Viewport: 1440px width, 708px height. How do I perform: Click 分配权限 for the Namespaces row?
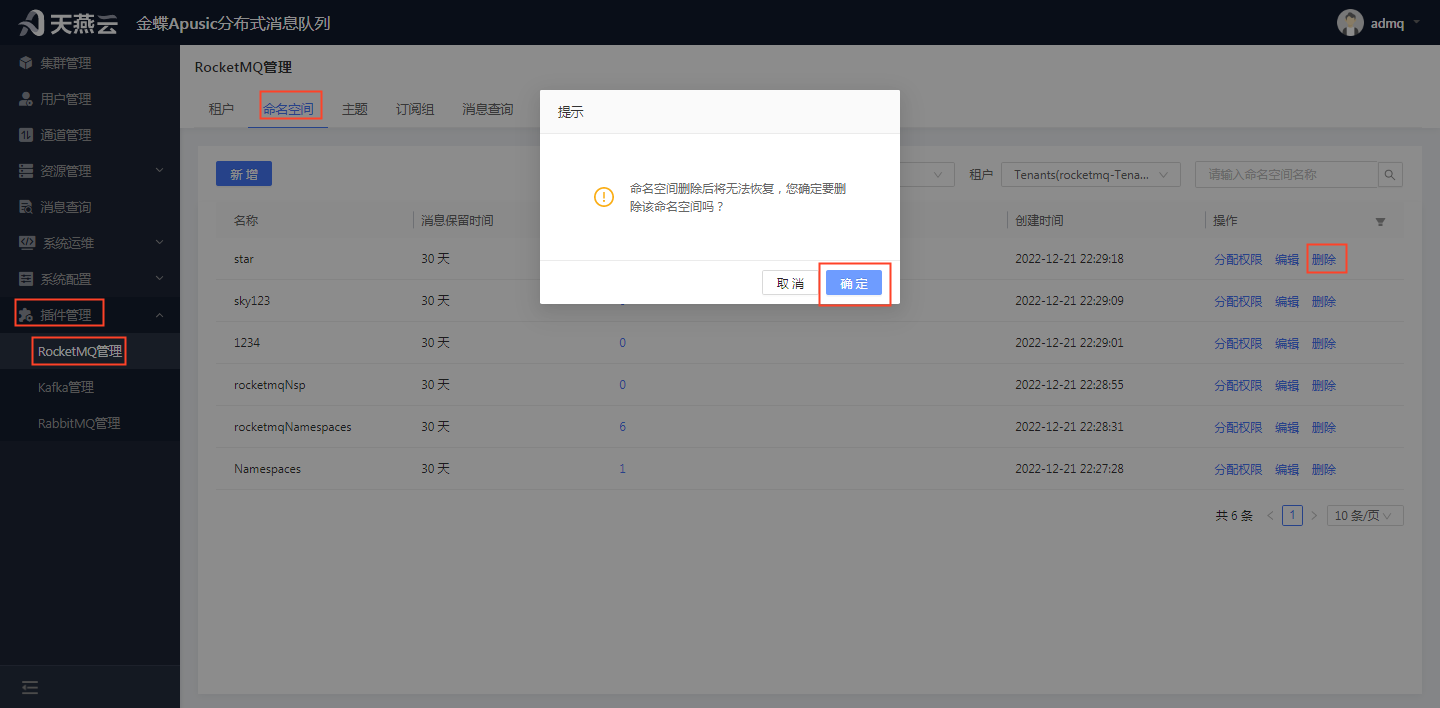(1238, 469)
